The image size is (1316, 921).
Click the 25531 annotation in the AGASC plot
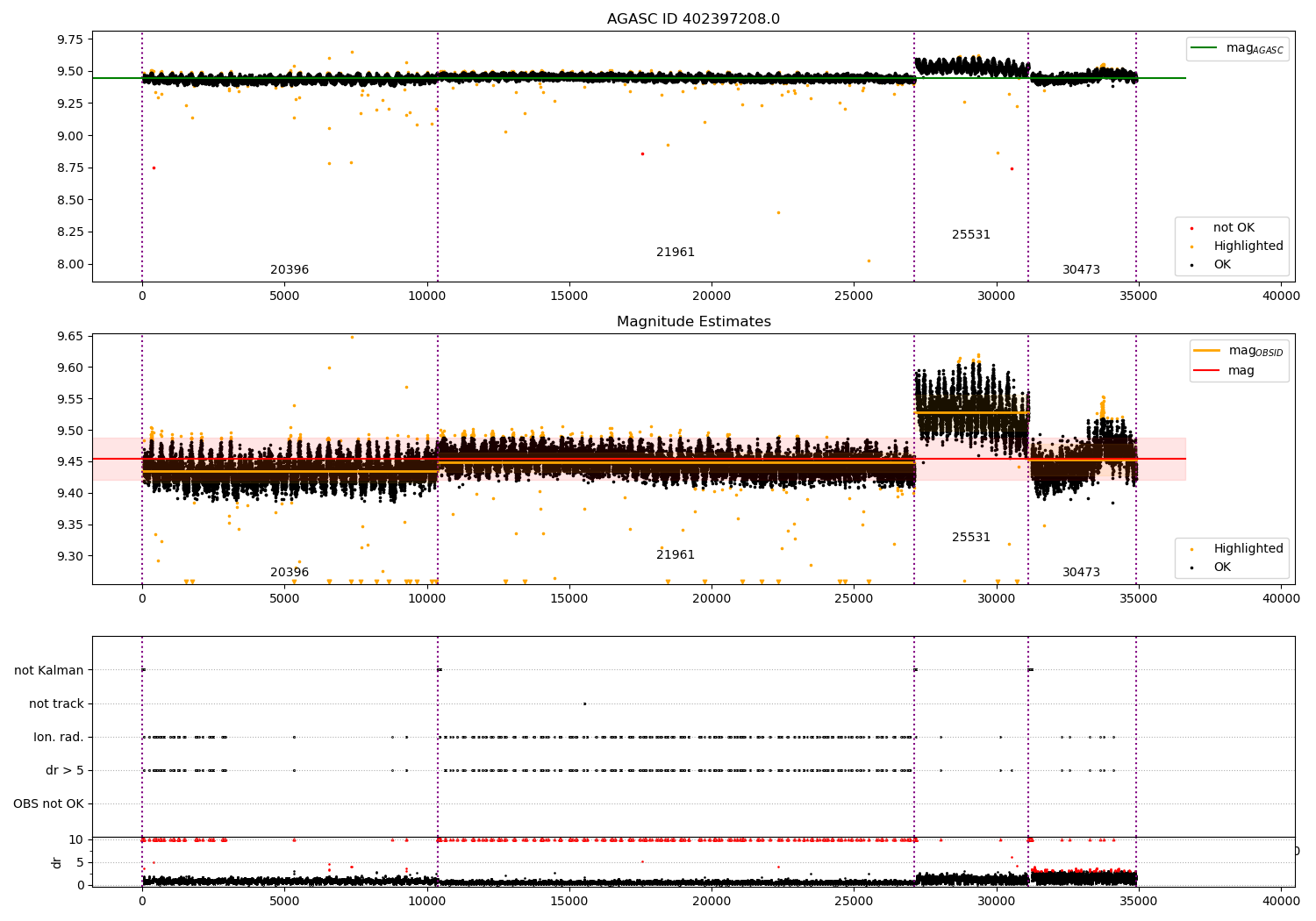point(971,235)
